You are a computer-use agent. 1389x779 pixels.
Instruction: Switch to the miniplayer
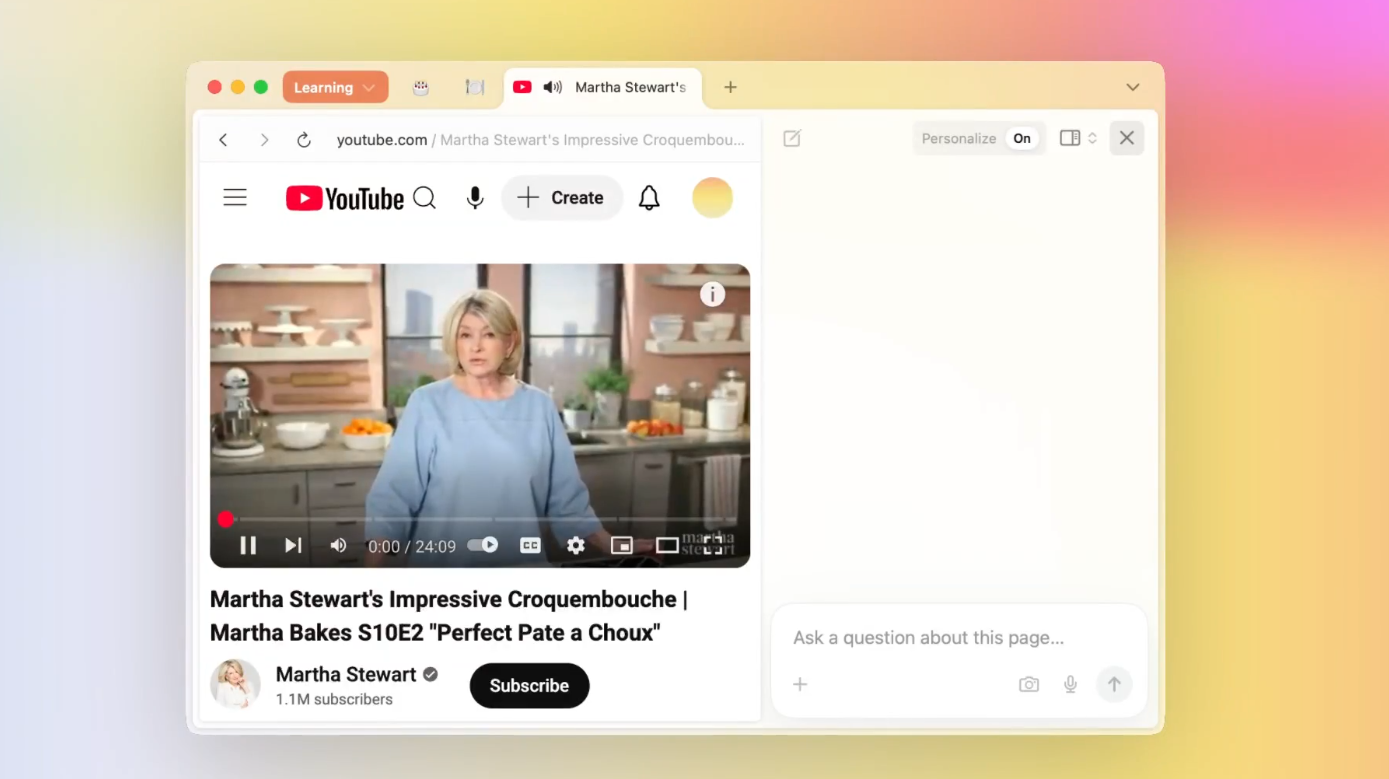pos(621,545)
